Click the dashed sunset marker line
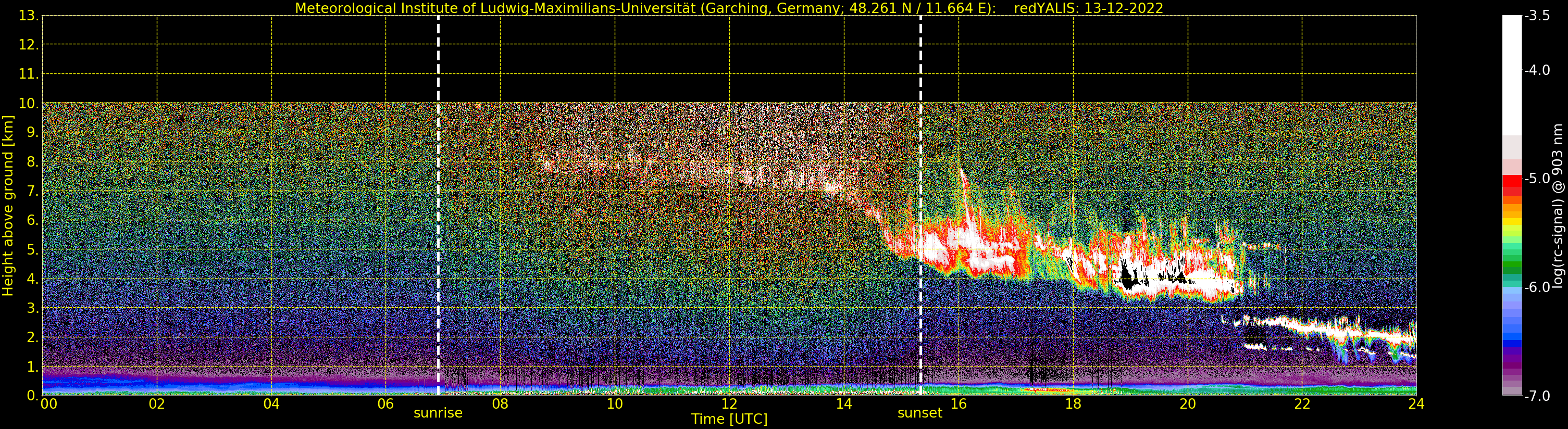The width and height of the screenshot is (1568, 429). [920, 205]
